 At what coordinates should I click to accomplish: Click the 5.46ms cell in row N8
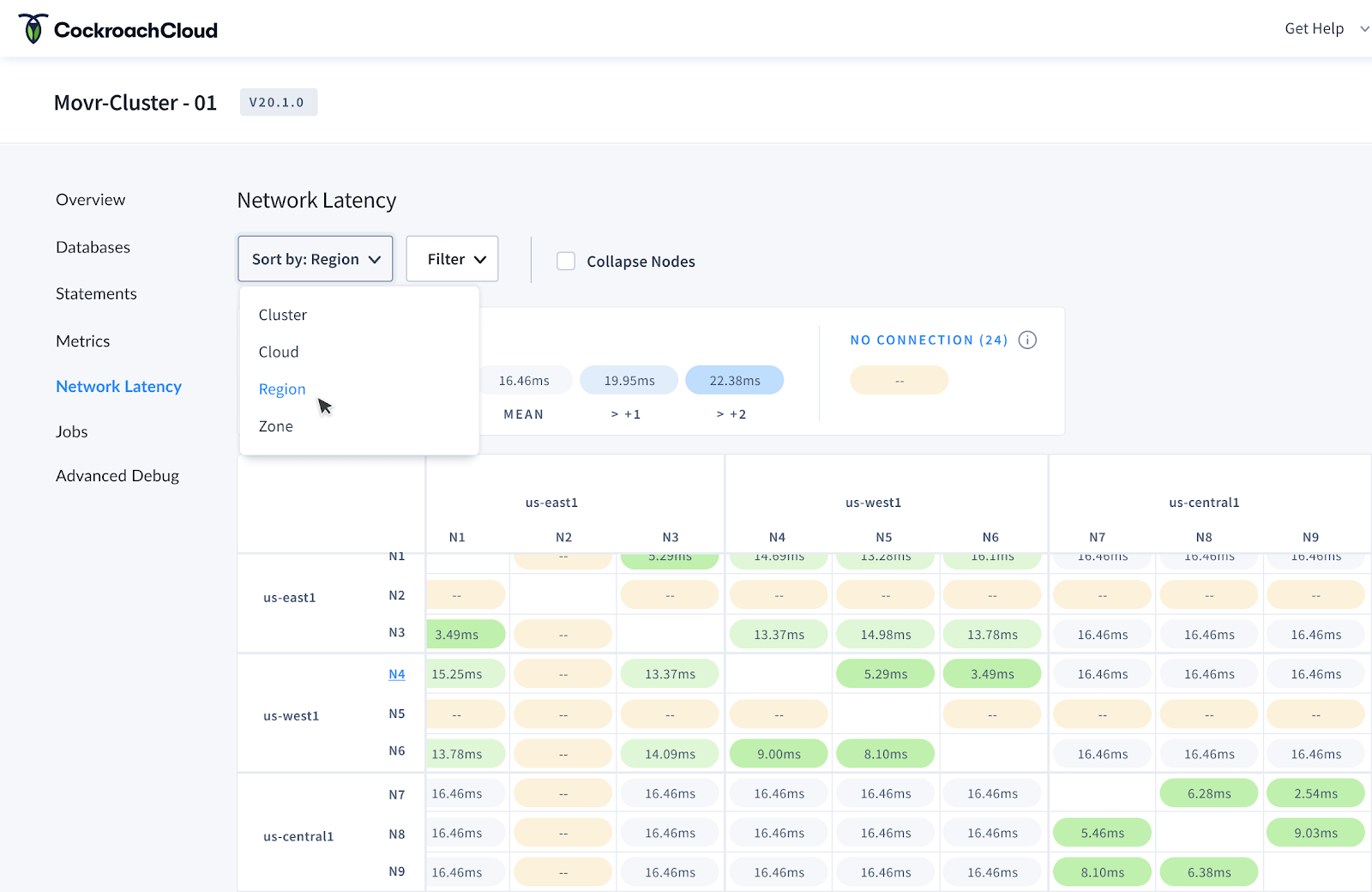(x=1103, y=833)
